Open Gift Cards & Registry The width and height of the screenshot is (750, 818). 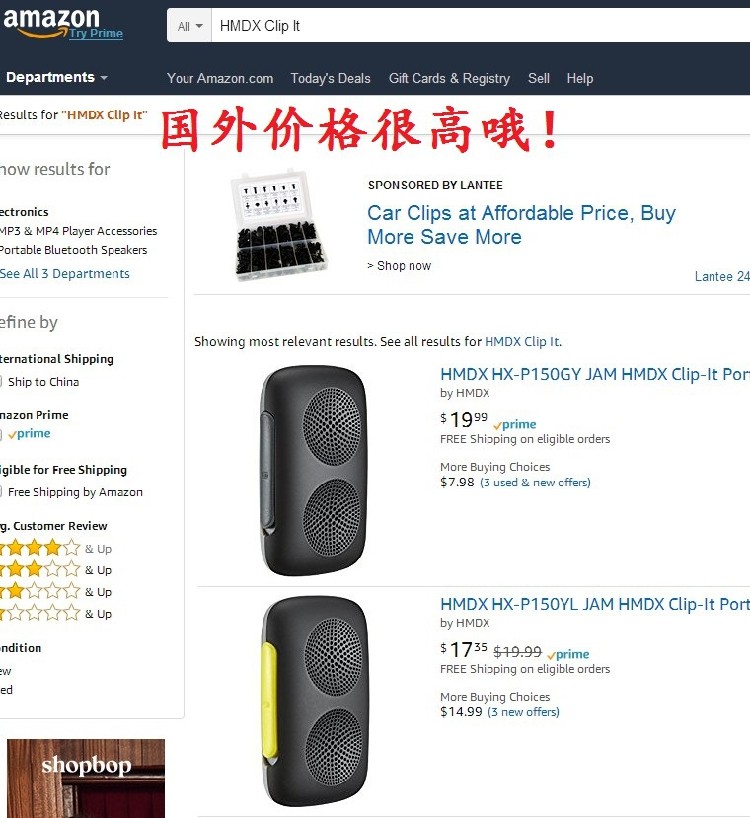[x=449, y=78]
